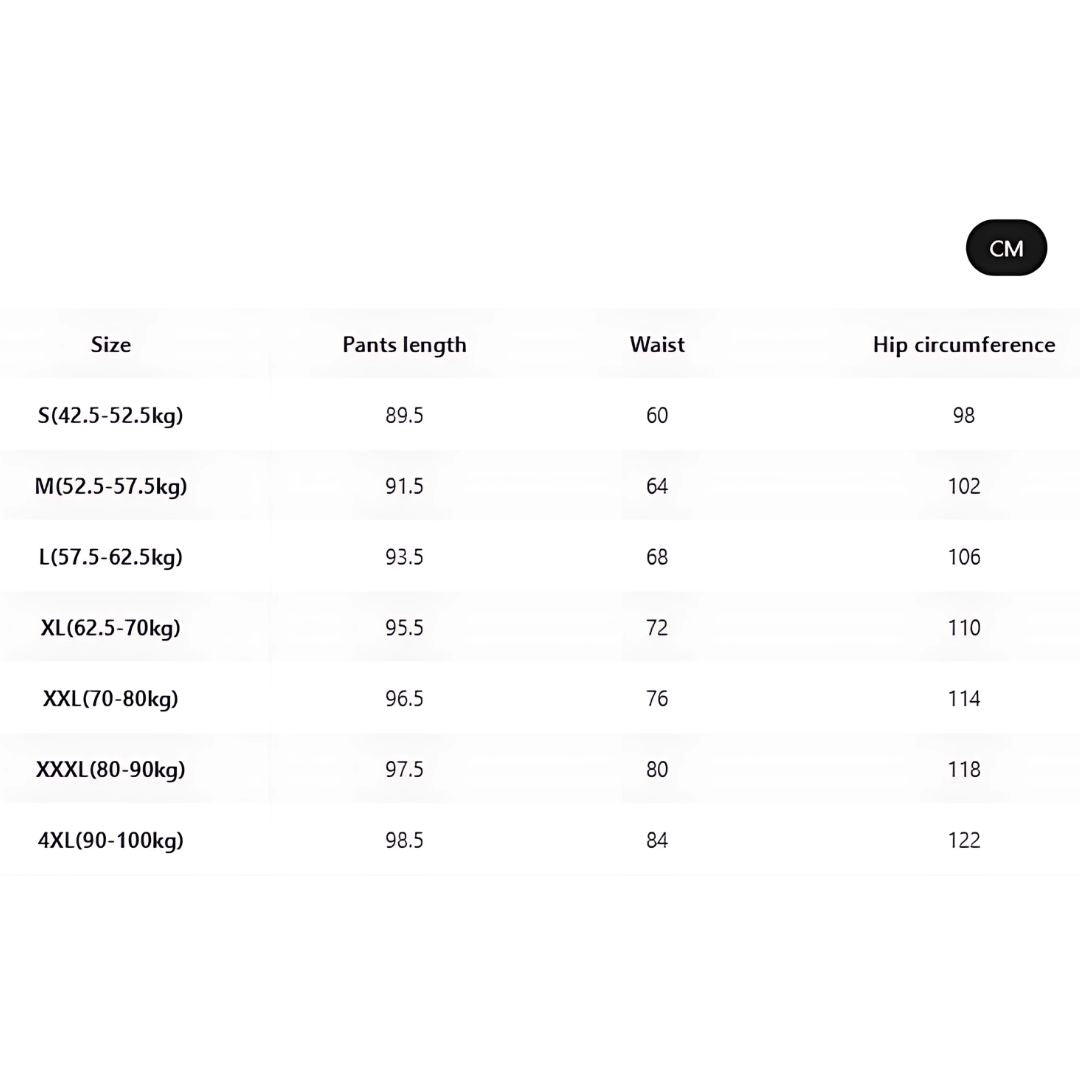
Task: Pick the XXXL(80-90kg) size label
Action: 111,770
